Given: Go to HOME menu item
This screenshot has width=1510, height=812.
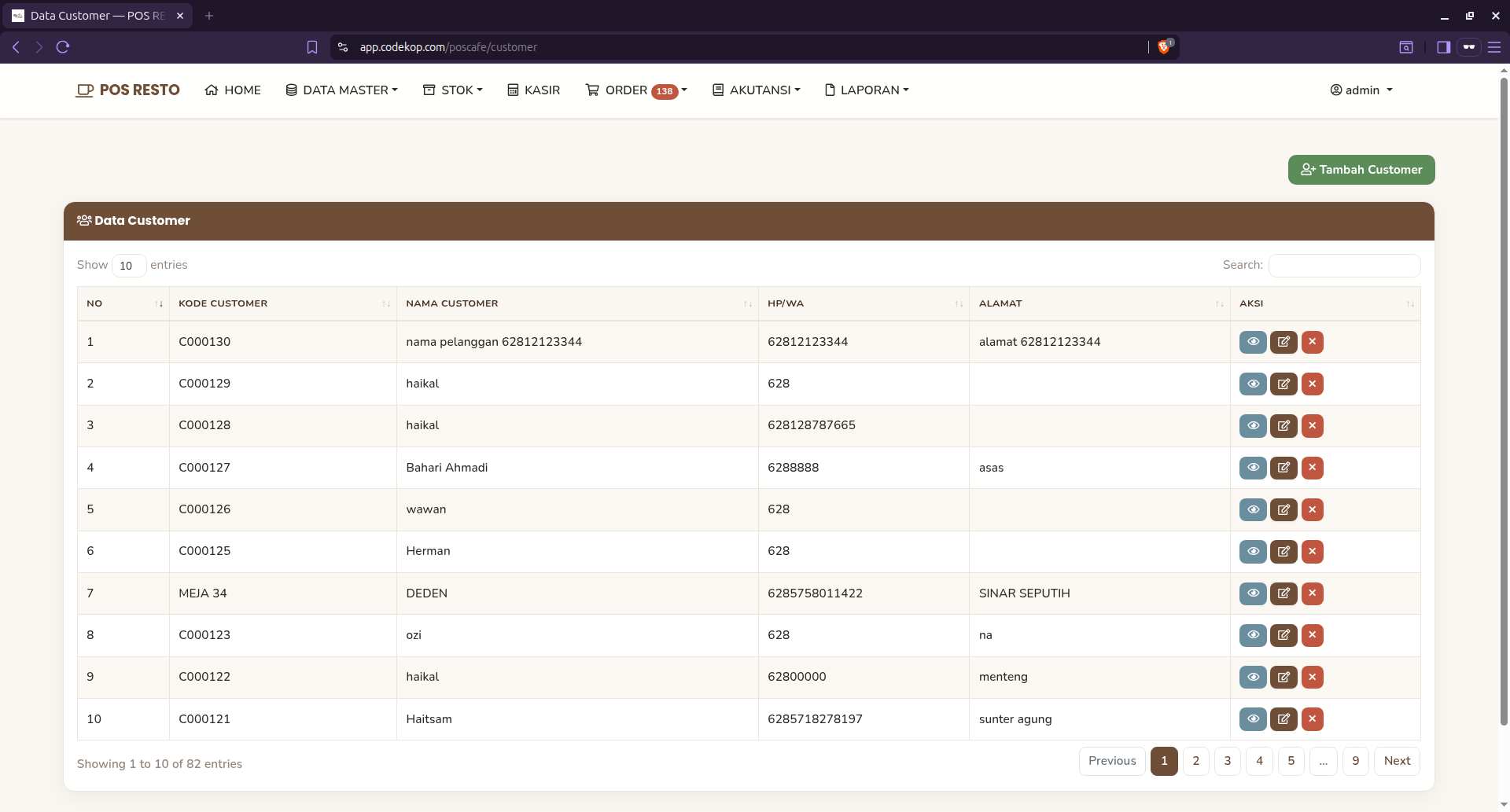Looking at the screenshot, I should (x=233, y=90).
